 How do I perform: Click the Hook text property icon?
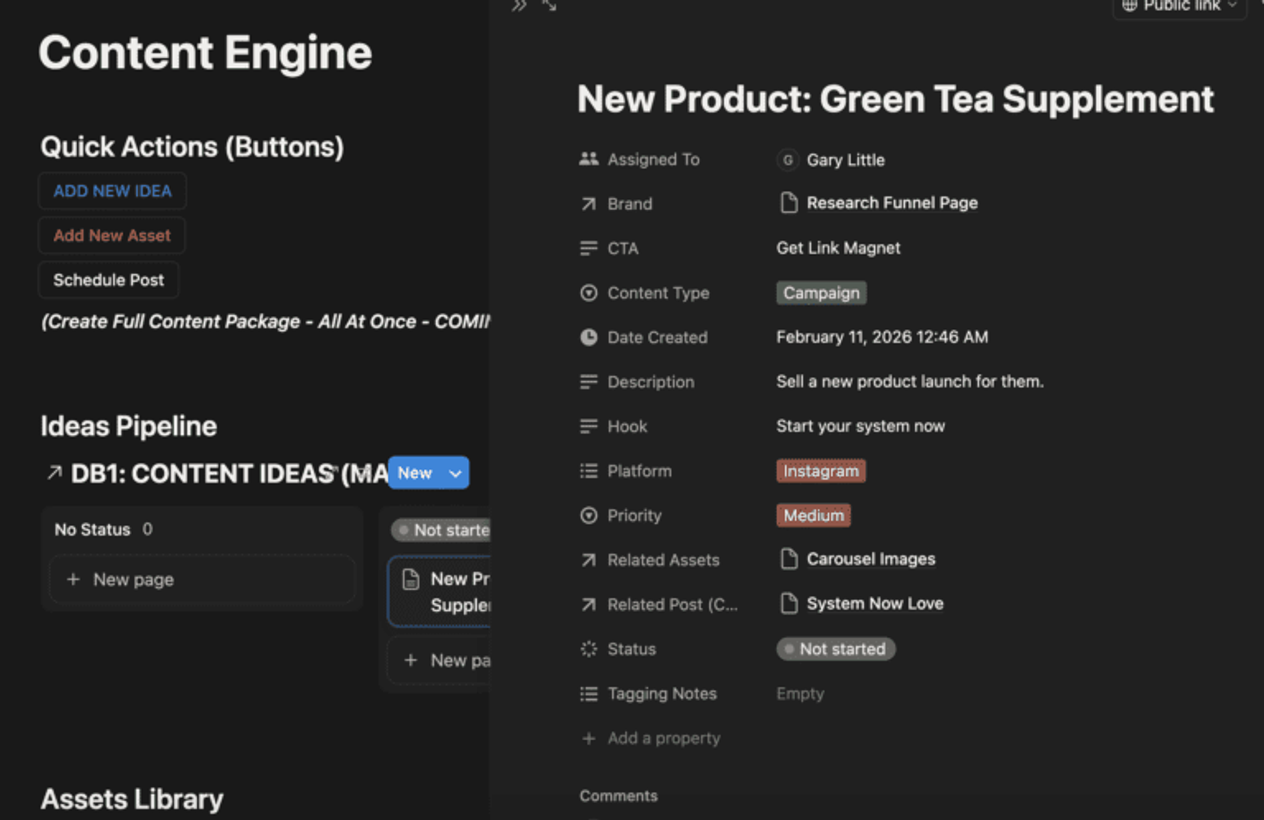588,426
